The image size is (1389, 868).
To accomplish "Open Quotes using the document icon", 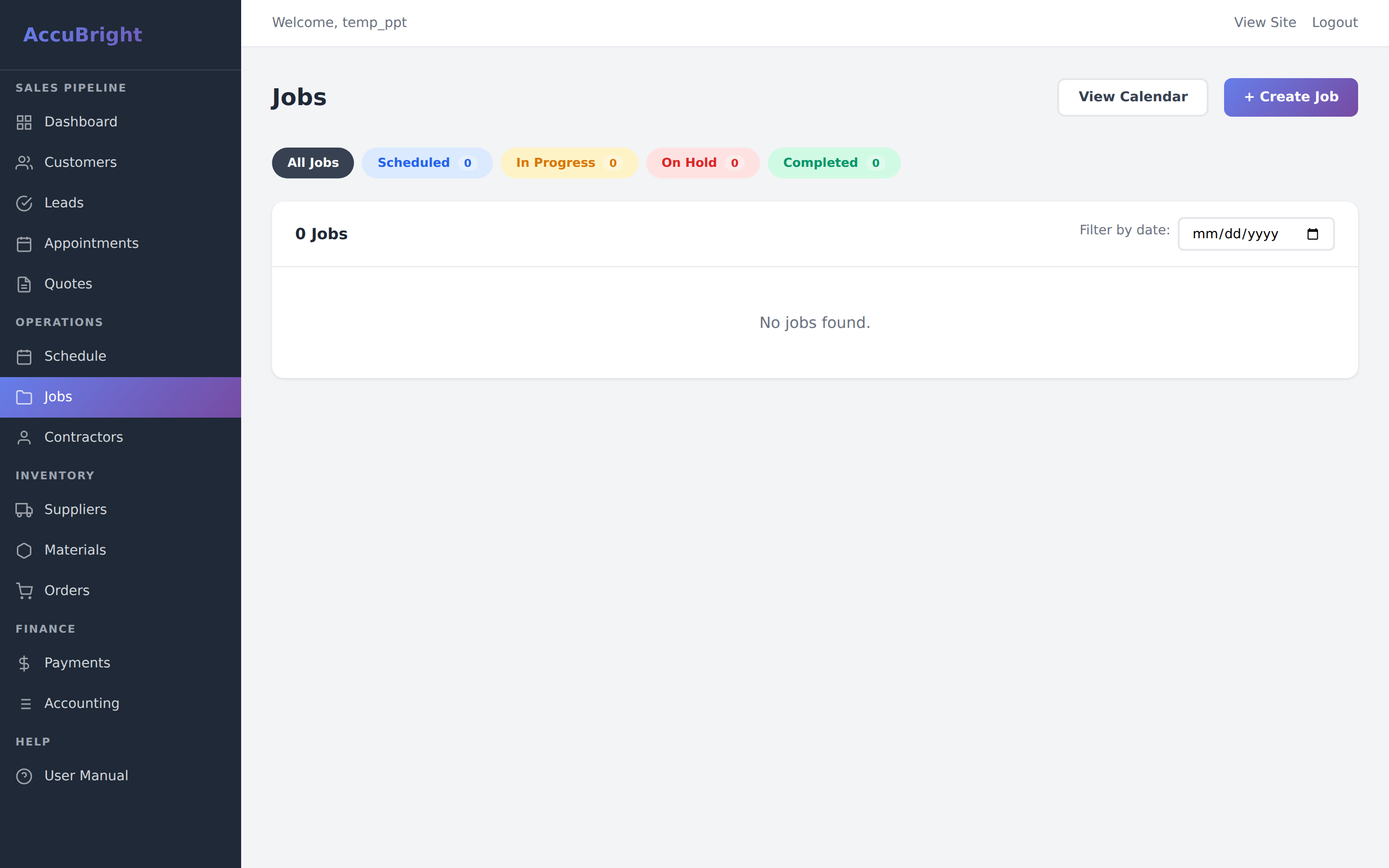I will tap(24, 284).
